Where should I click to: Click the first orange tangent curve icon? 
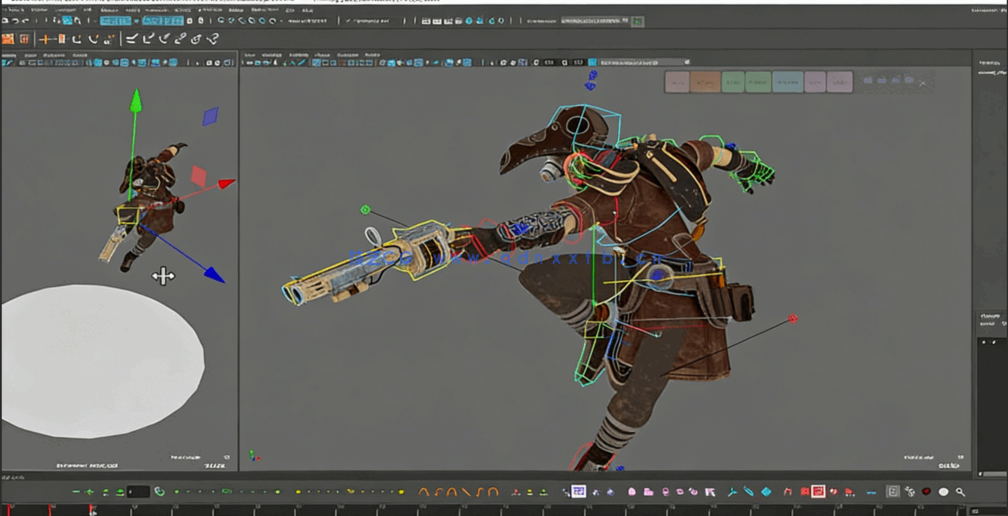[x=423, y=492]
